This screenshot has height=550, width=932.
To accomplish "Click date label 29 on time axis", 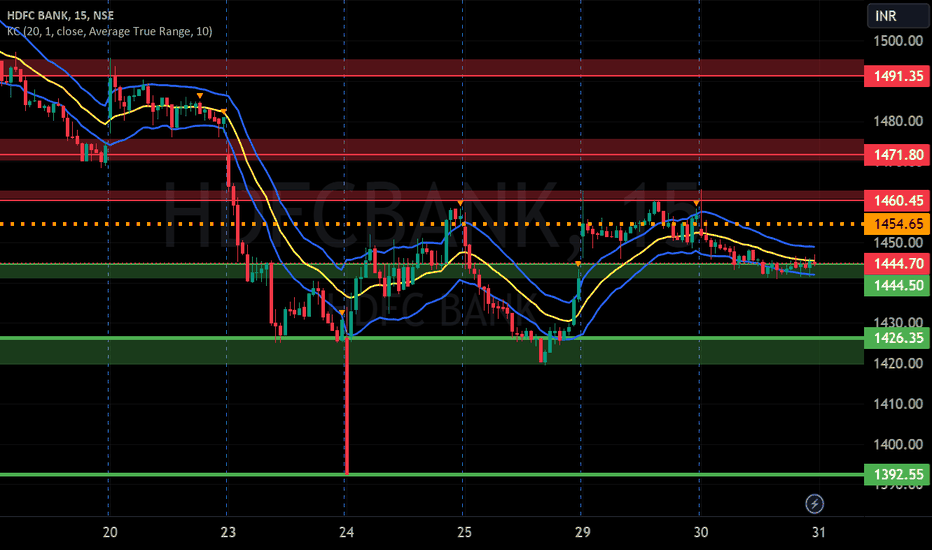I will click(582, 532).
